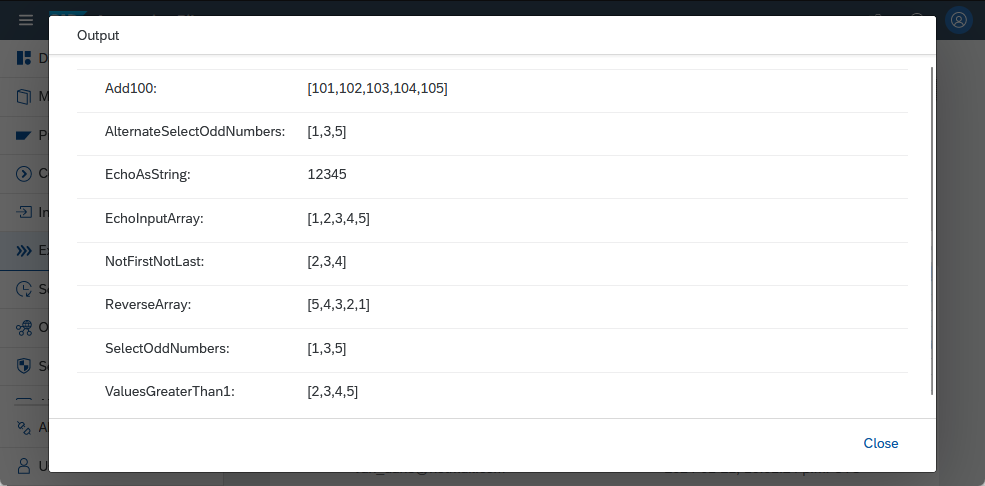Select the shield security sidebar icon
The image size is (985, 486).
click(24, 366)
